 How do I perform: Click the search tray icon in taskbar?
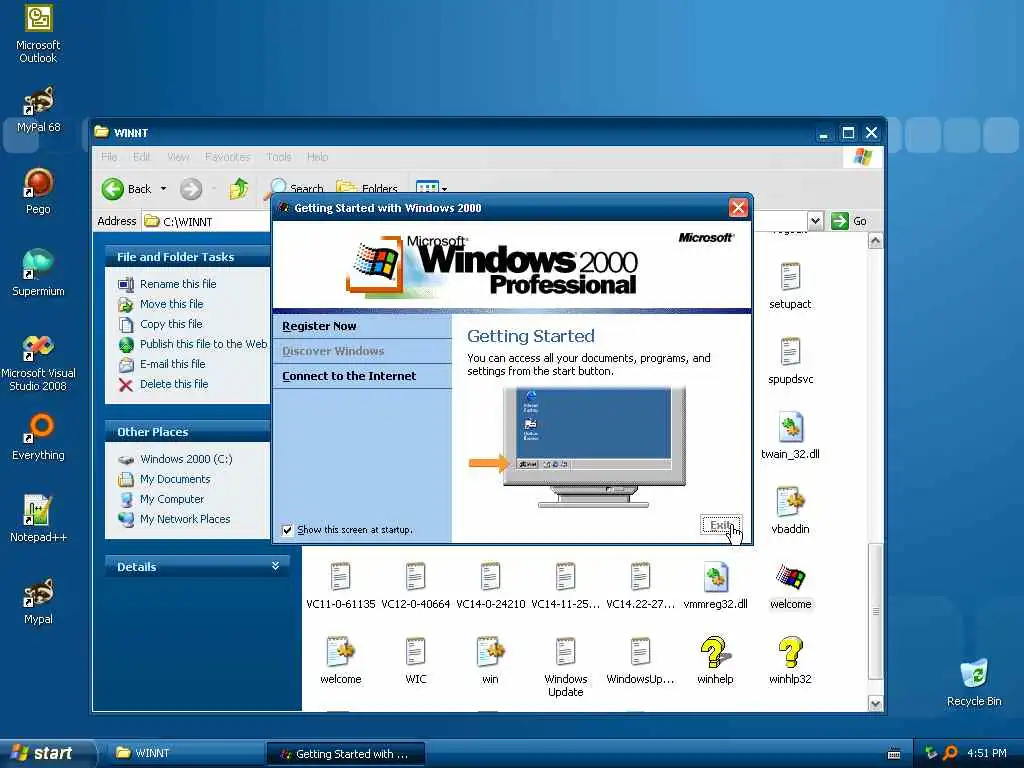tap(950, 754)
